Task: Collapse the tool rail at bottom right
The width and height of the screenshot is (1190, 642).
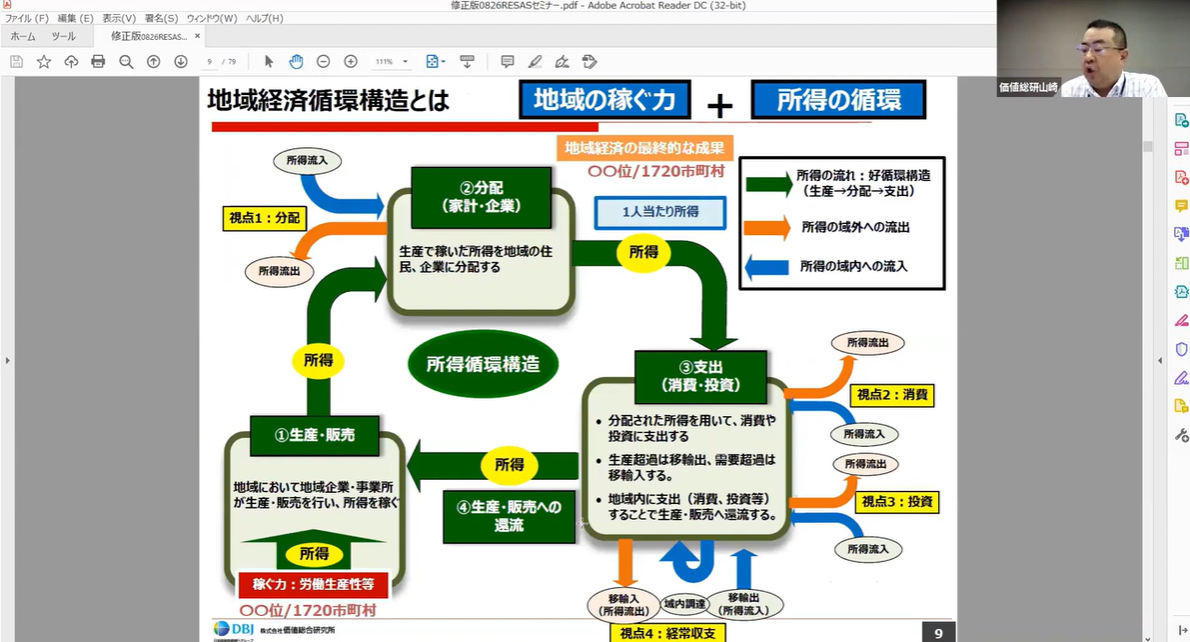Action: [x=1181, y=631]
